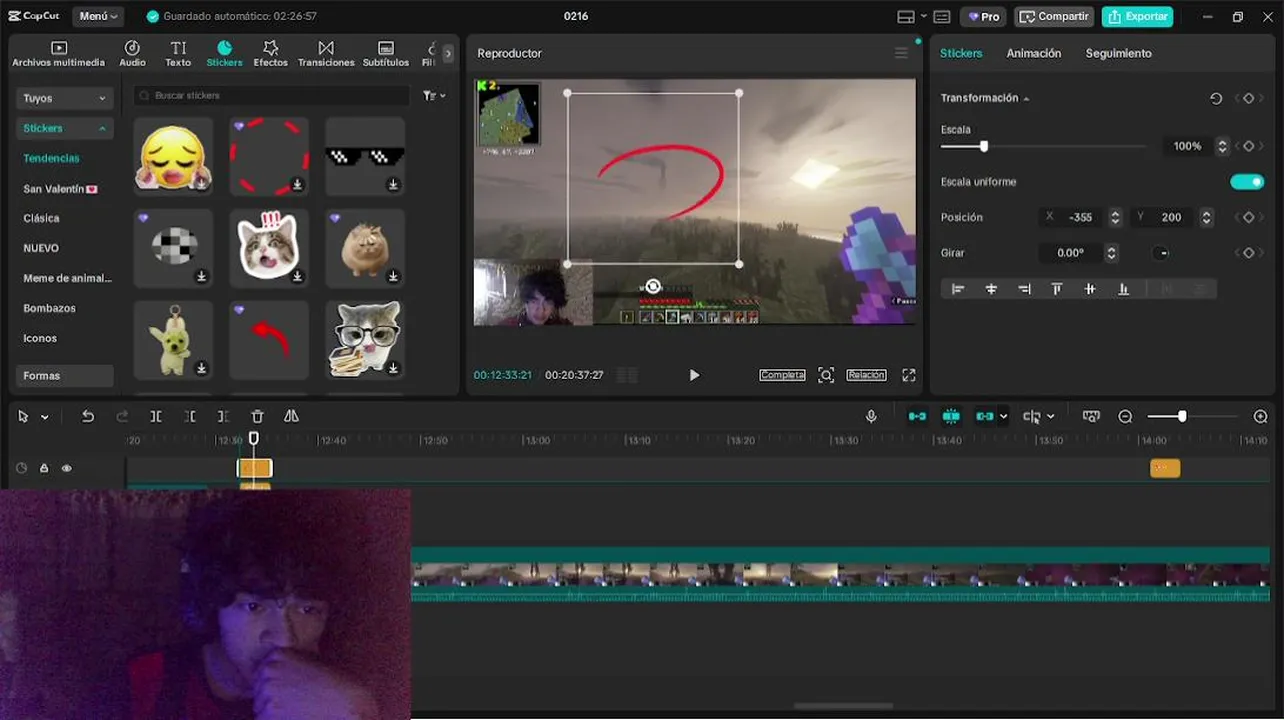Mirror the selected clip

coord(291,416)
